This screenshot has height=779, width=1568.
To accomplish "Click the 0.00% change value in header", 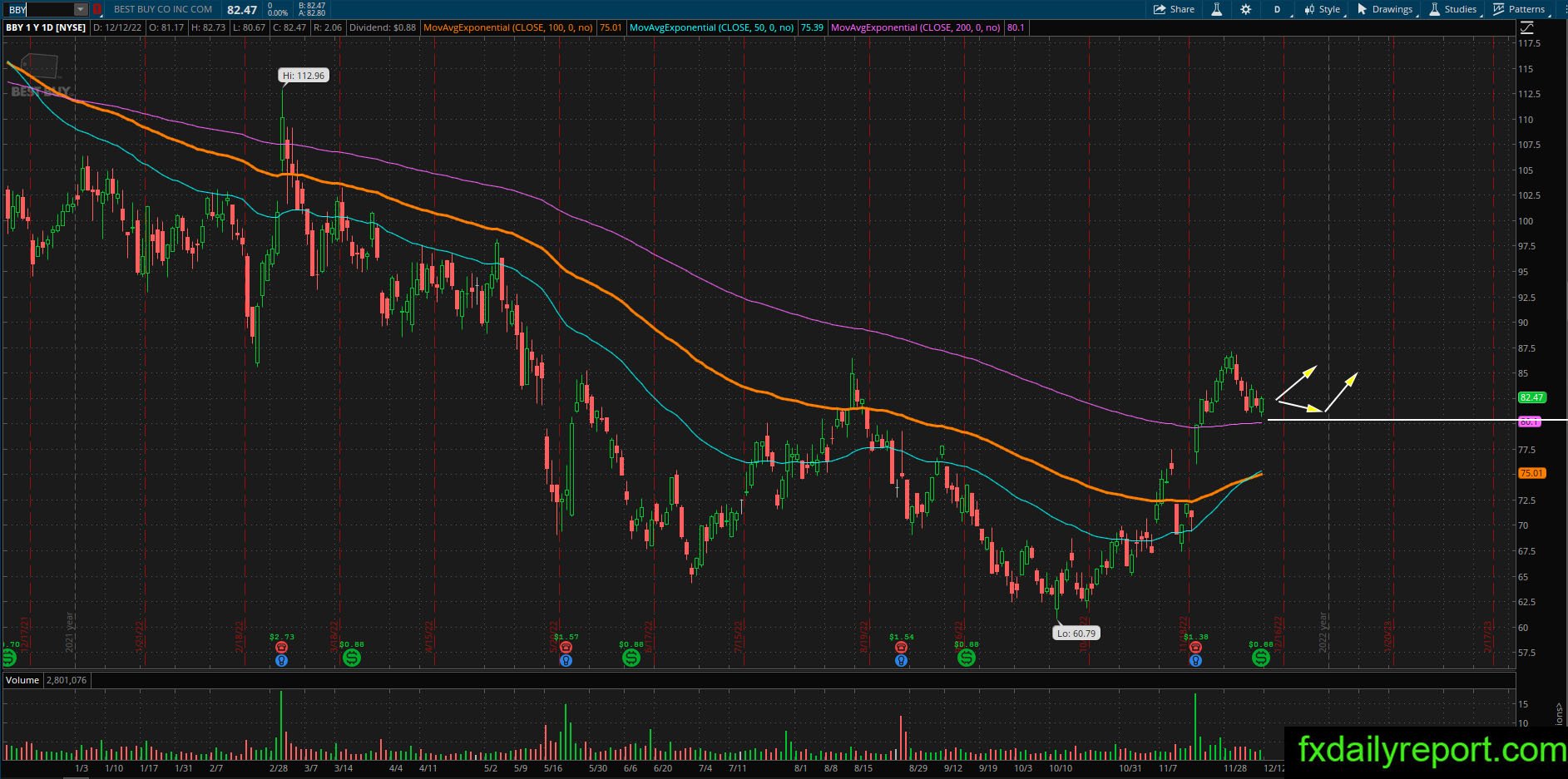I will (x=278, y=13).
